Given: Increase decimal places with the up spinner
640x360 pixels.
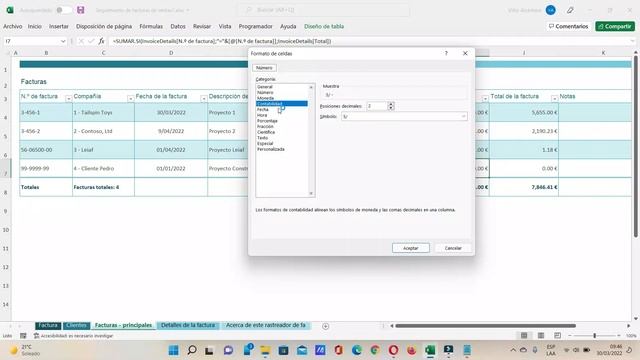Looking at the screenshot, I should [x=391, y=104].
